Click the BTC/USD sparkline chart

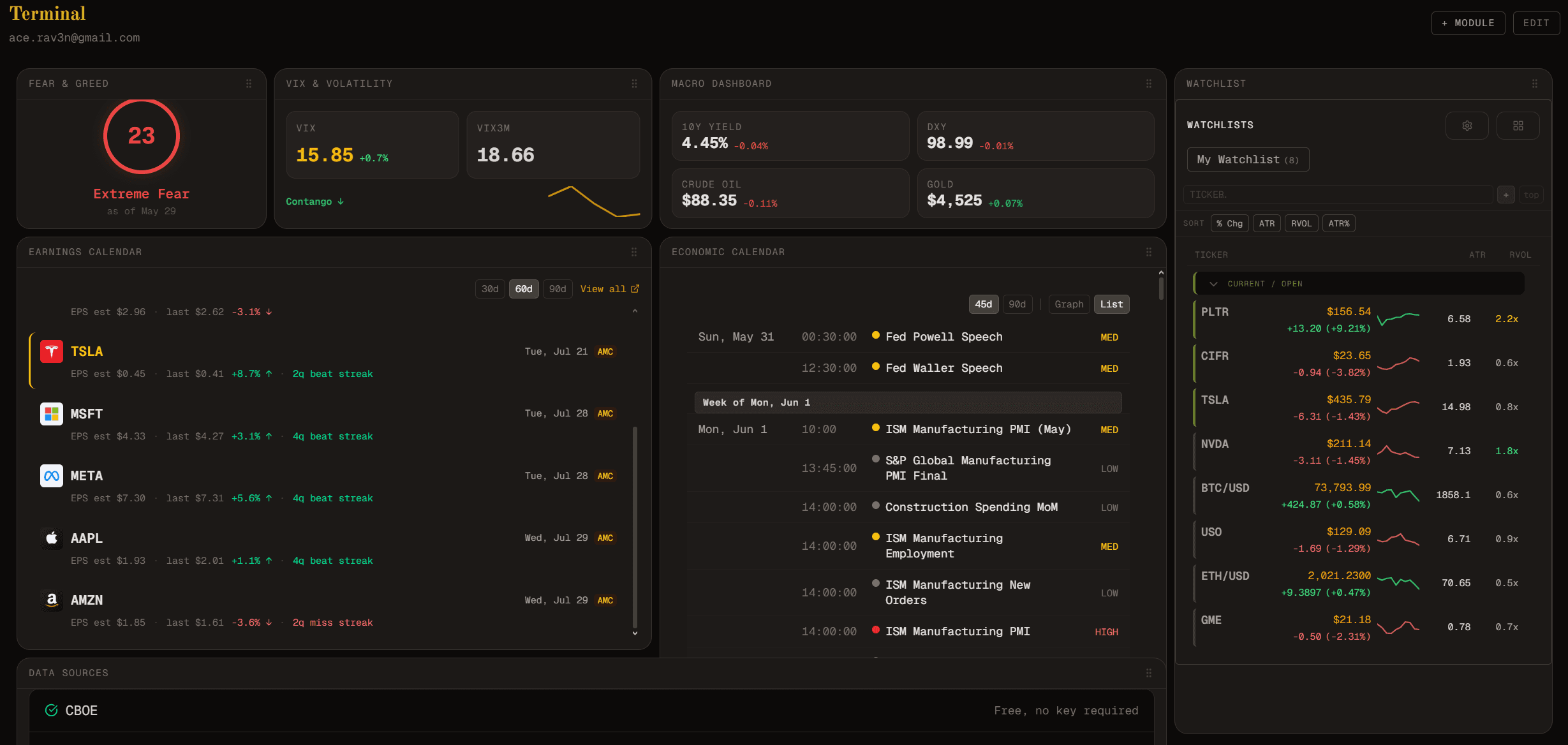click(x=1398, y=495)
